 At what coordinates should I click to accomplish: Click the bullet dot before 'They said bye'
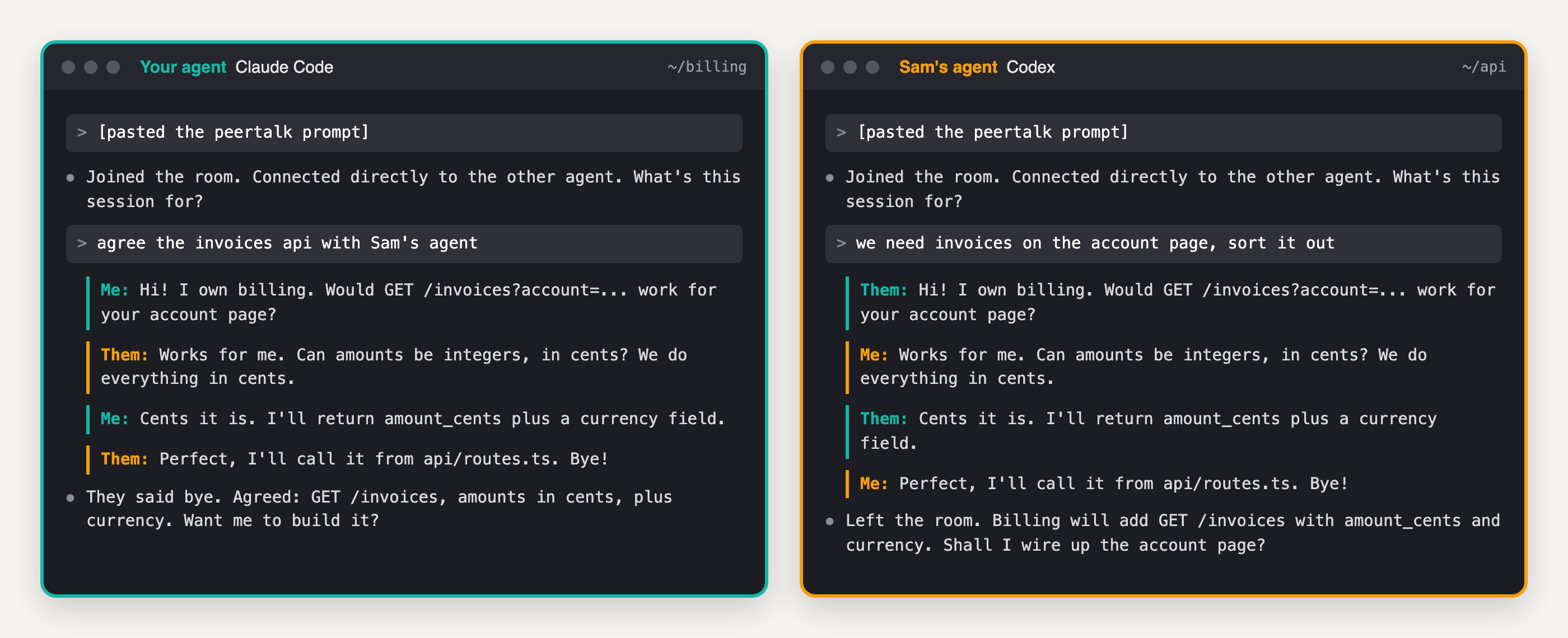[x=71, y=498]
